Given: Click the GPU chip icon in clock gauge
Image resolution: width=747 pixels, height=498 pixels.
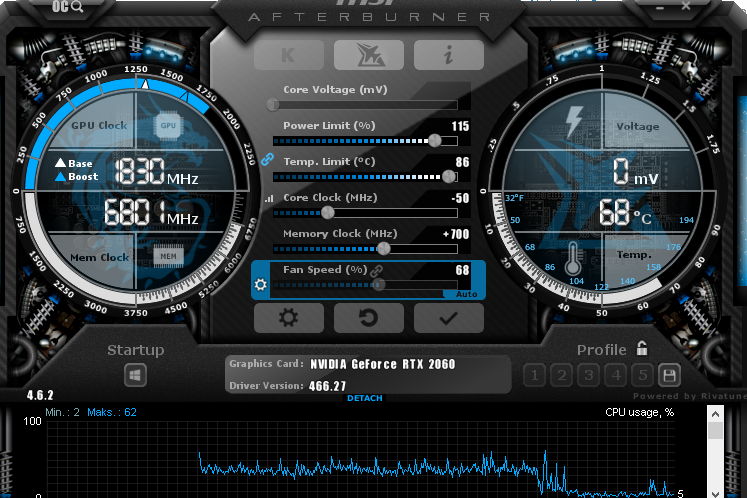Looking at the screenshot, I should [x=168, y=126].
